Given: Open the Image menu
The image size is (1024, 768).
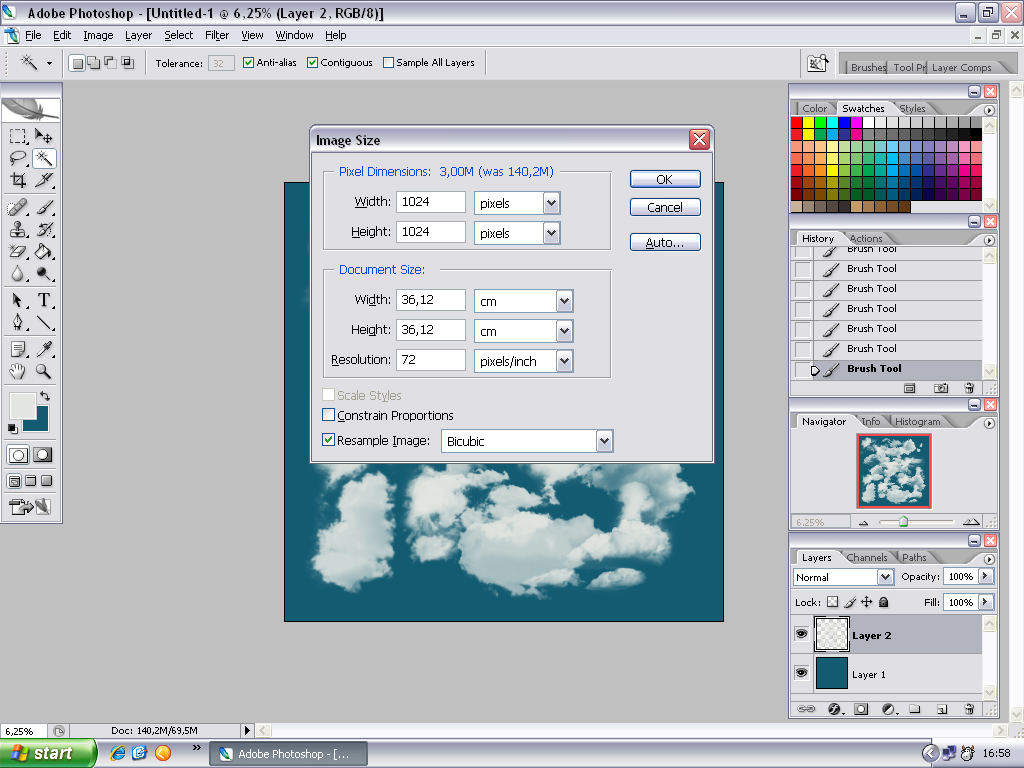Looking at the screenshot, I should (x=98, y=35).
